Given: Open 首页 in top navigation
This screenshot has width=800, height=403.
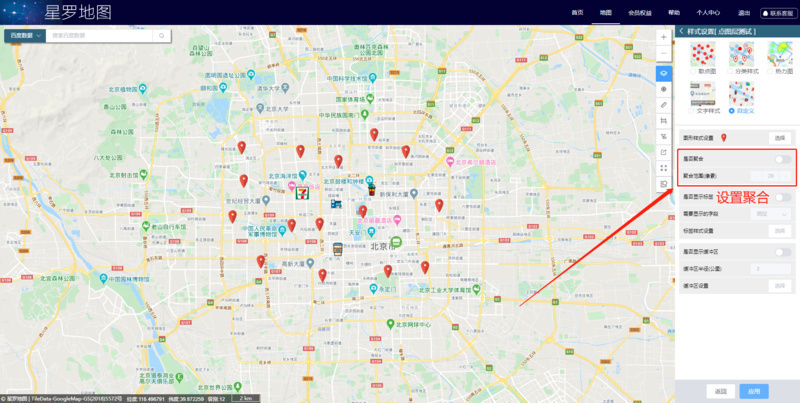Looking at the screenshot, I should click(577, 13).
